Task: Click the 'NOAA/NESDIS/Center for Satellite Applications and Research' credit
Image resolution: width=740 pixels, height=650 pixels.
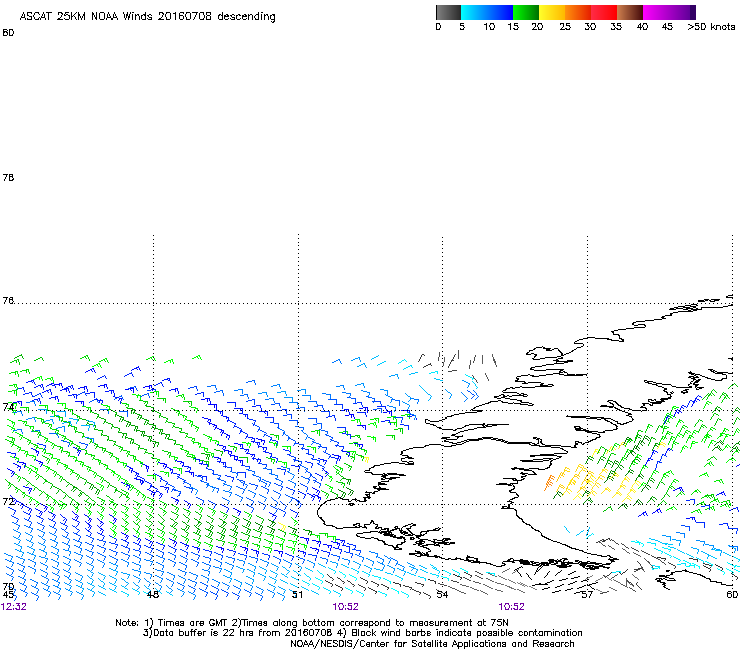Action: tap(432, 644)
